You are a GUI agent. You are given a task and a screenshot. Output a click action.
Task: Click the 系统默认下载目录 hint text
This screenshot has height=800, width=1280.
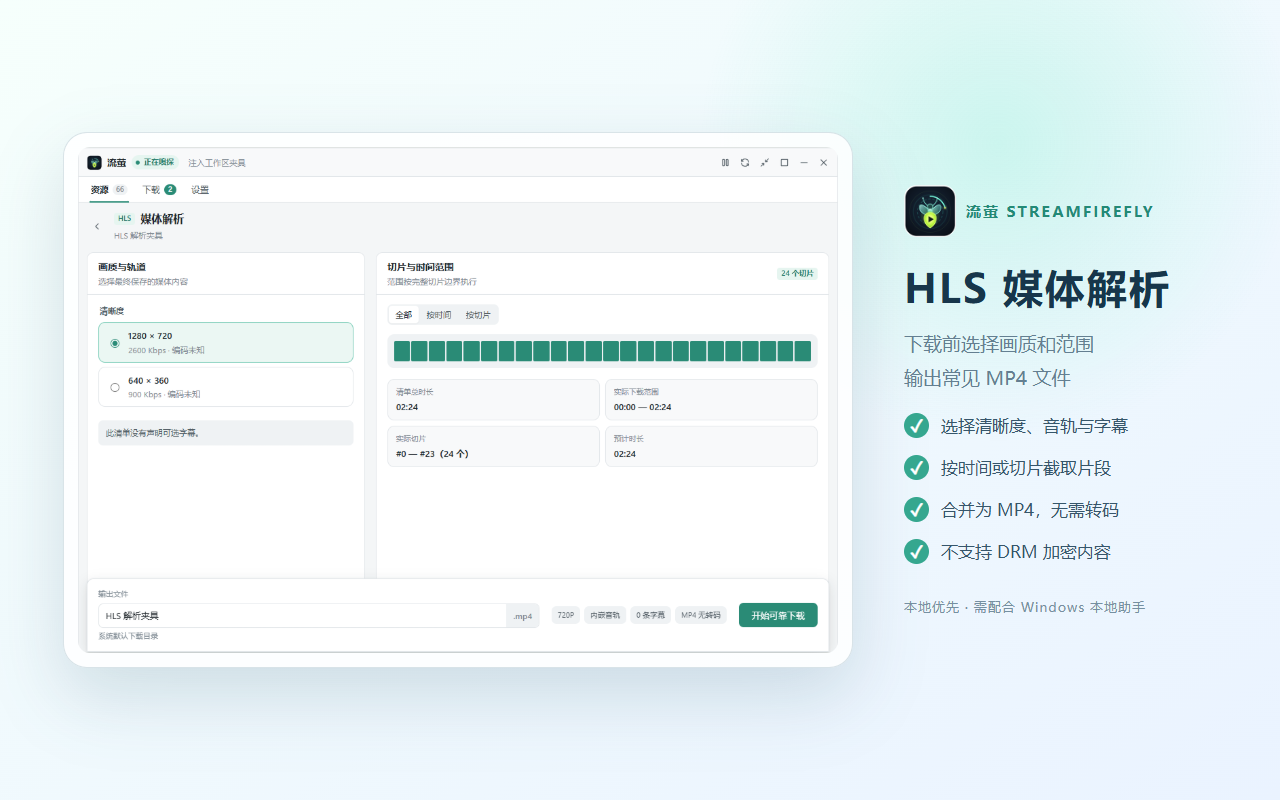coord(128,636)
